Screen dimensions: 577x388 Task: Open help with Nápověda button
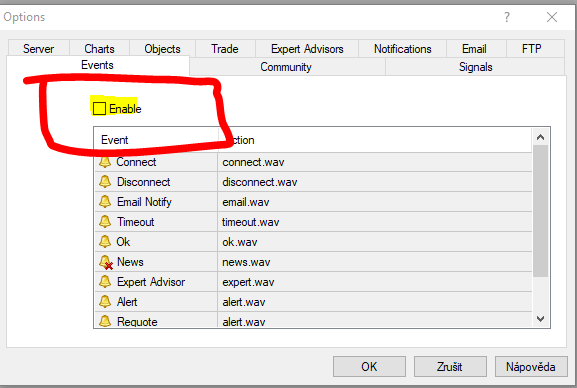point(531,366)
